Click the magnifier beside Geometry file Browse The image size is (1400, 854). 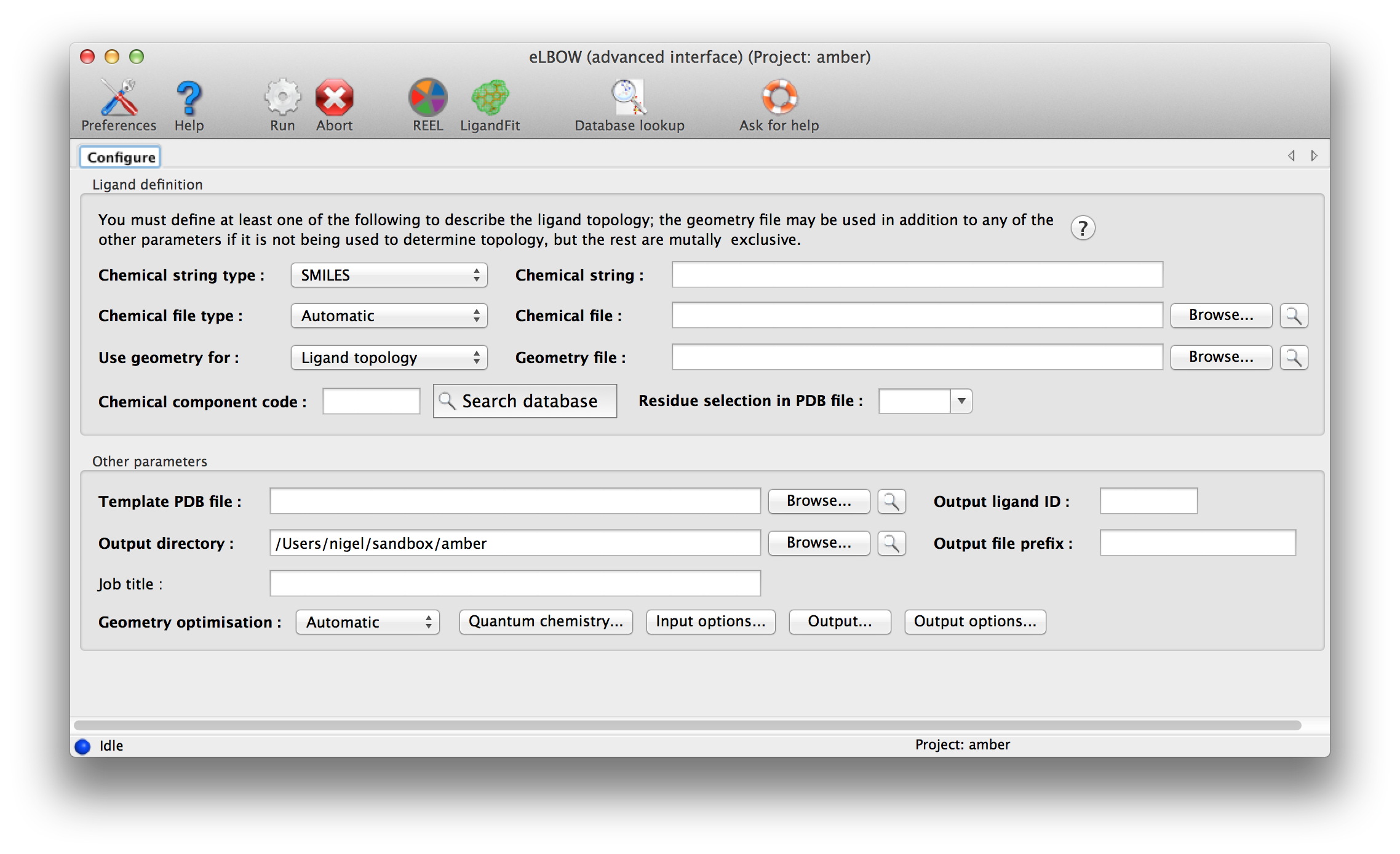pos(1294,357)
